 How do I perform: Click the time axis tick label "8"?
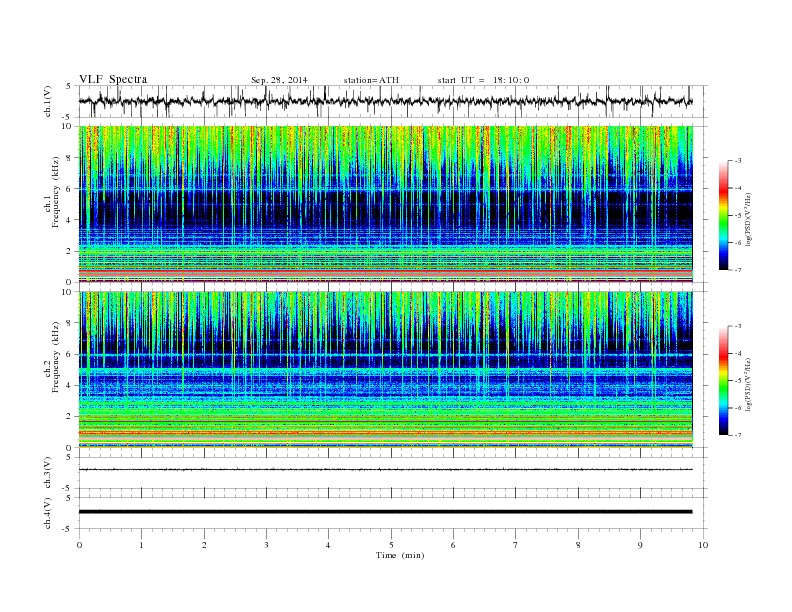tap(578, 545)
